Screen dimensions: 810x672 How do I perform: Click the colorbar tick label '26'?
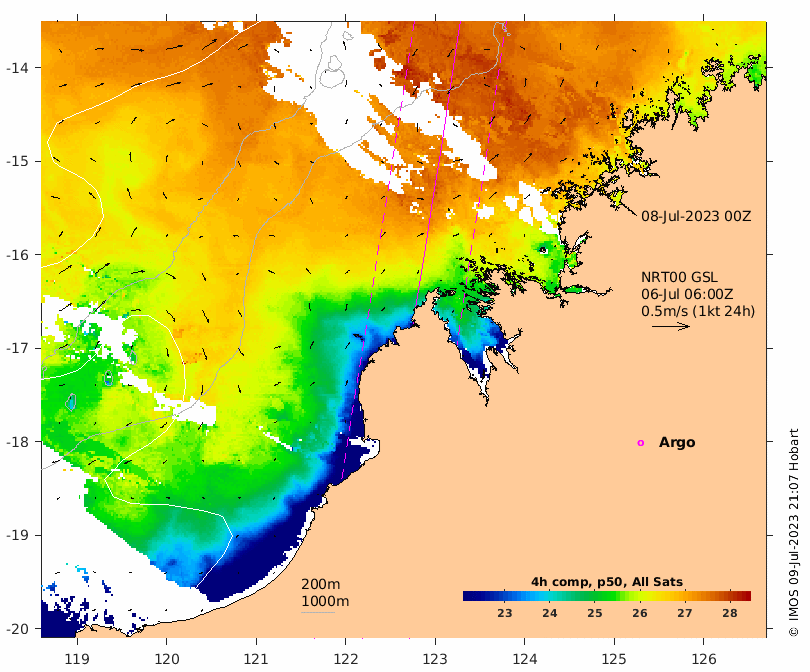coord(640,613)
